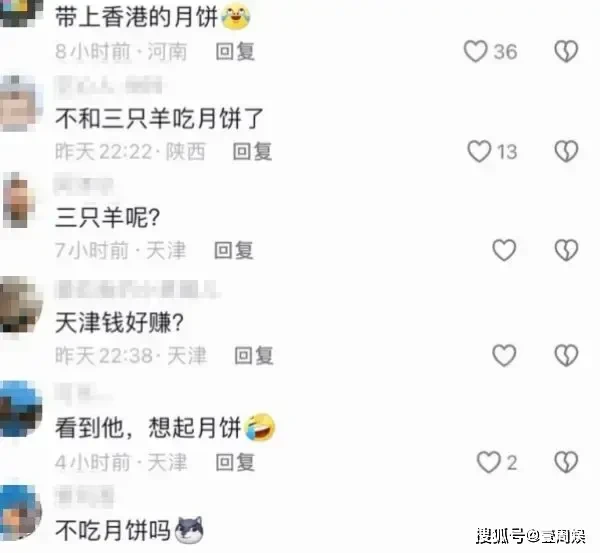Like the 看到他,想起月饼 comment
This screenshot has width=600, height=553.
click(x=489, y=462)
